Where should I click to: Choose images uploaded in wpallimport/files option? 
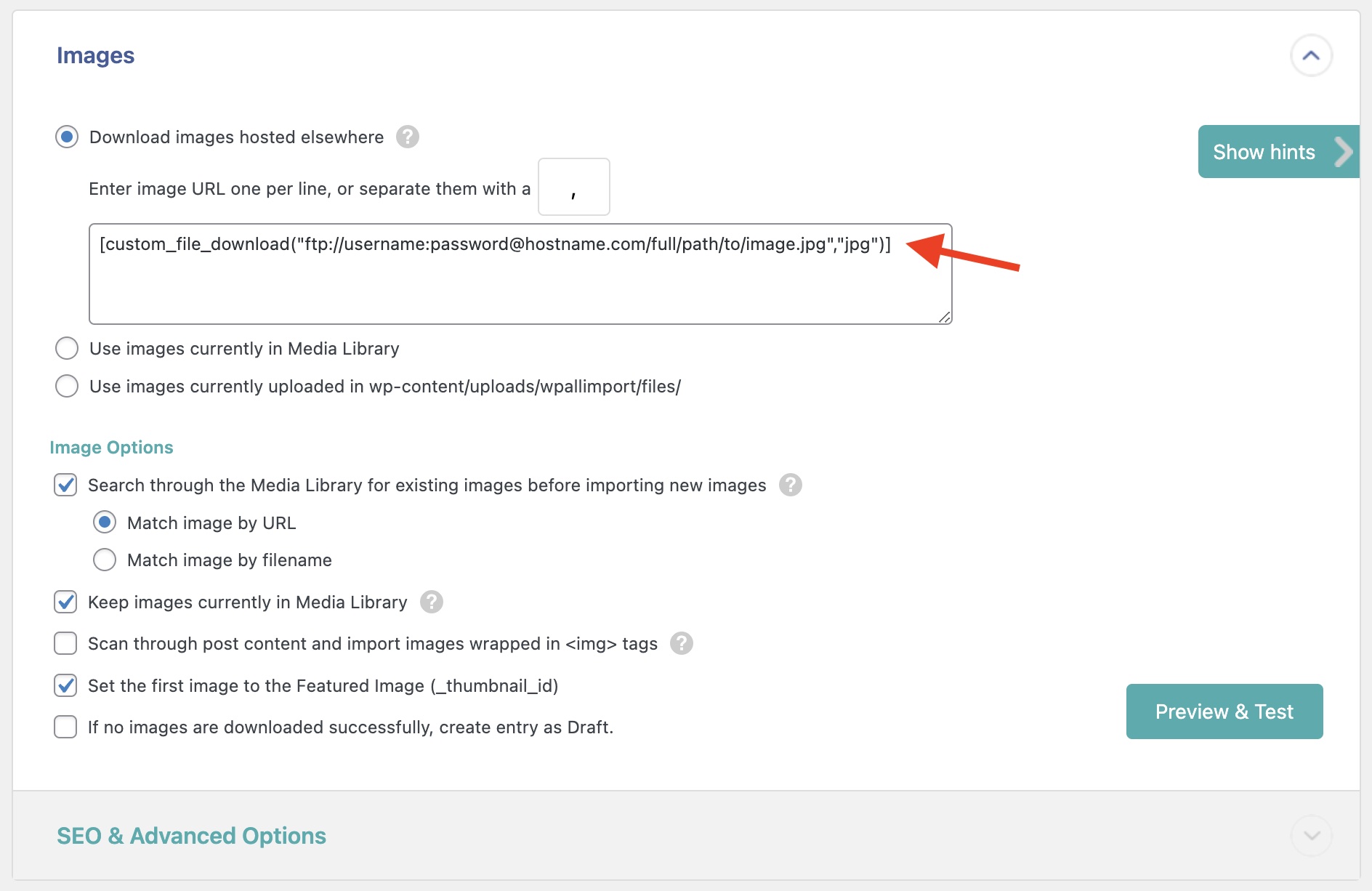click(x=67, y=386)
